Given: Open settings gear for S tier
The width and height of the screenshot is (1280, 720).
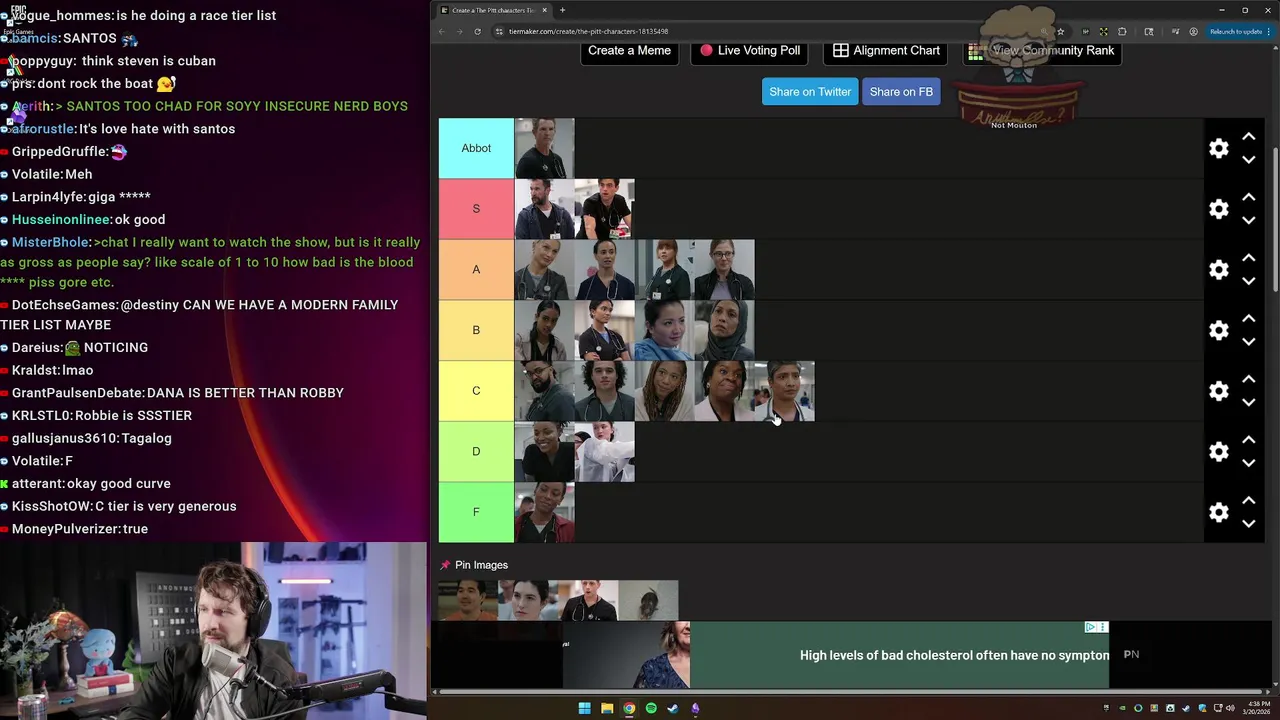Looking at the screenshot, I should pyautogui.click(x=1218, y=209).
